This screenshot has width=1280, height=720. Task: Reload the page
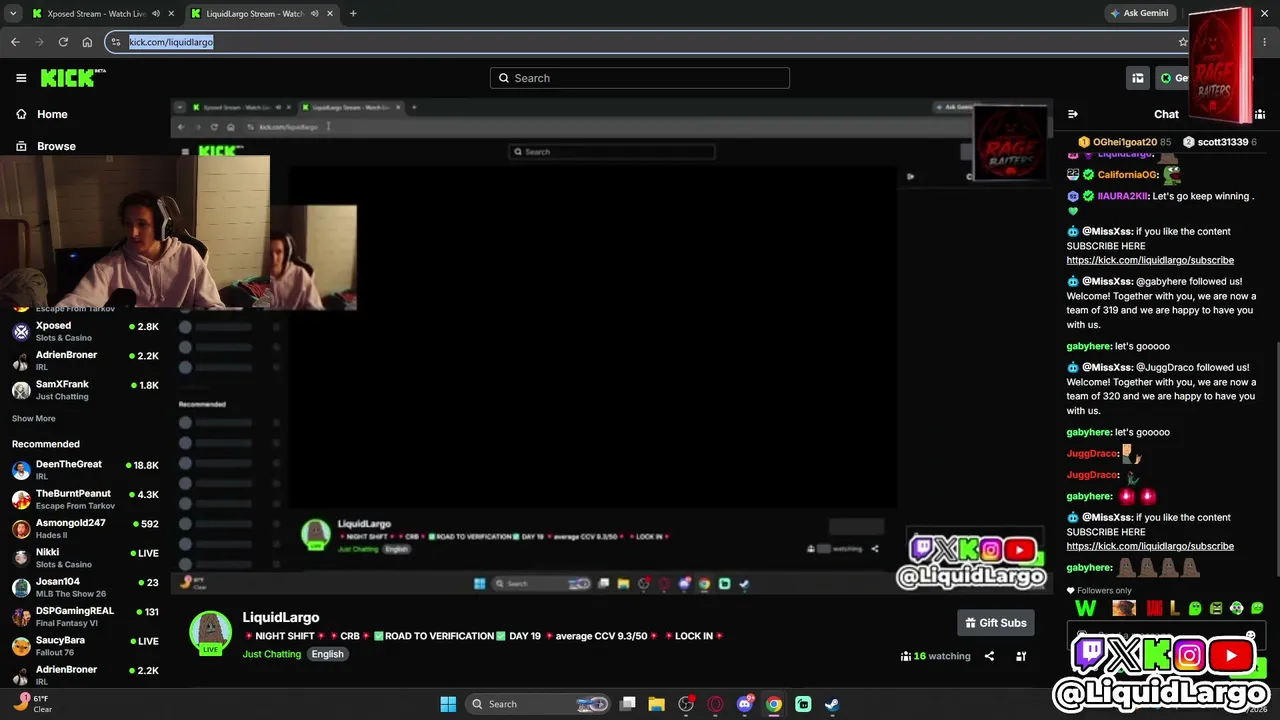(63, 42)
